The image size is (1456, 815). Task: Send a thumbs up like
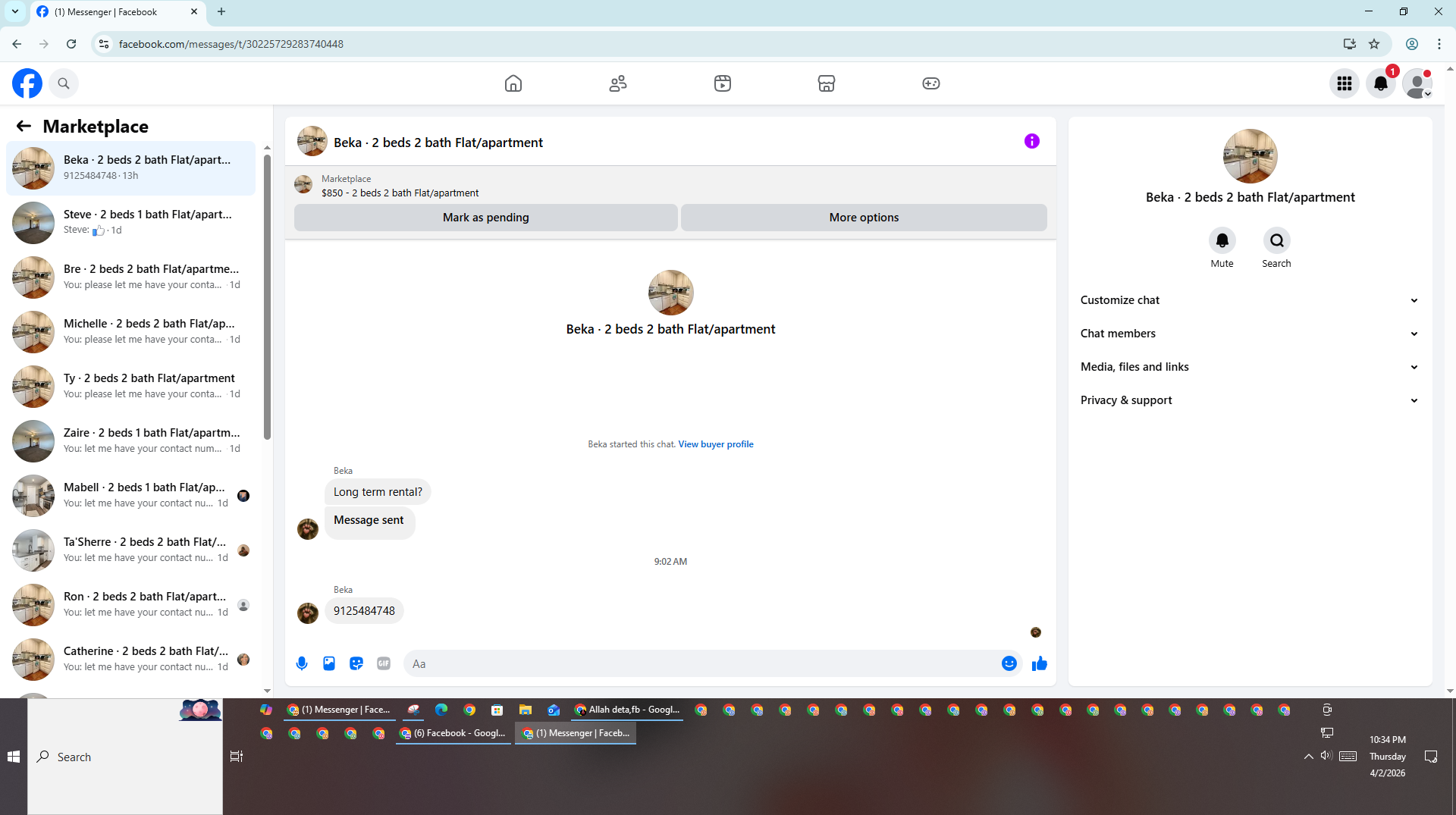(x=1040, y=663)
